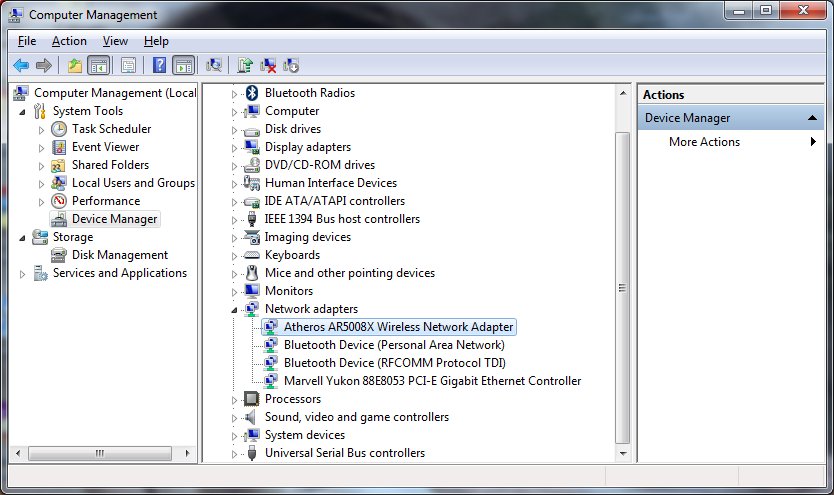Screen dimensions: 834x495
Task: Click the Processors chip icon
Action: (252, 398)
